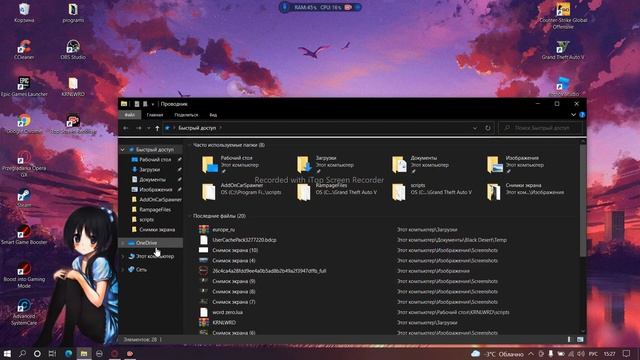Open Task View from the taskbar
Viewport: 640px width, 360px height.
tap(52, 353)
